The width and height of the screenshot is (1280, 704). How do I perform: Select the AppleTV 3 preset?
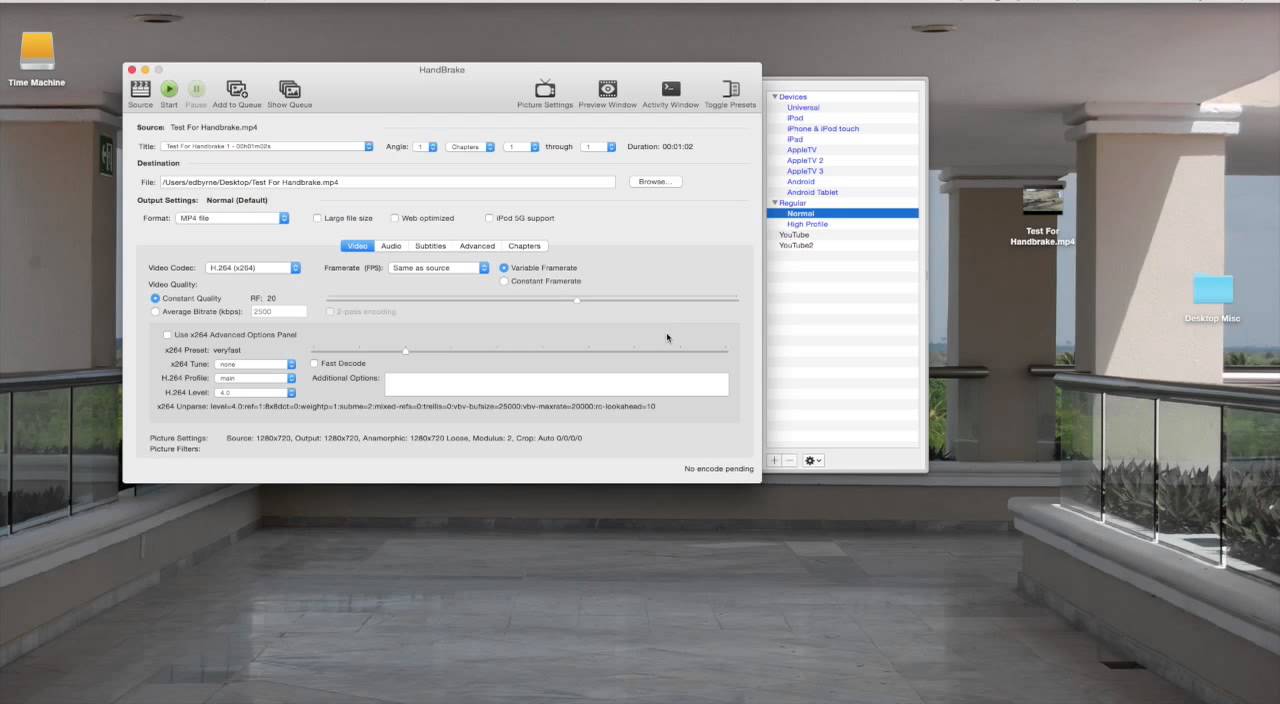(805, 171)
